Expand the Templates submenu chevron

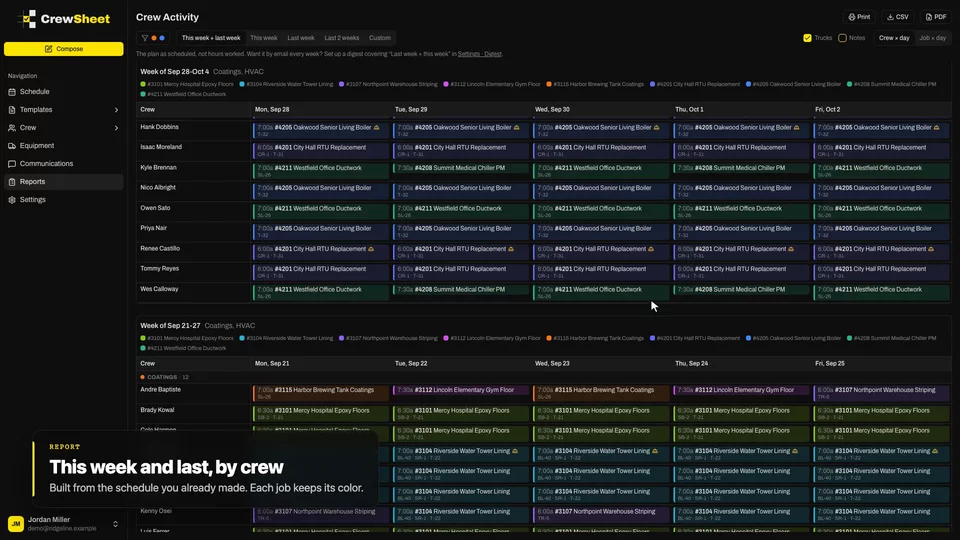click(116, 110)
